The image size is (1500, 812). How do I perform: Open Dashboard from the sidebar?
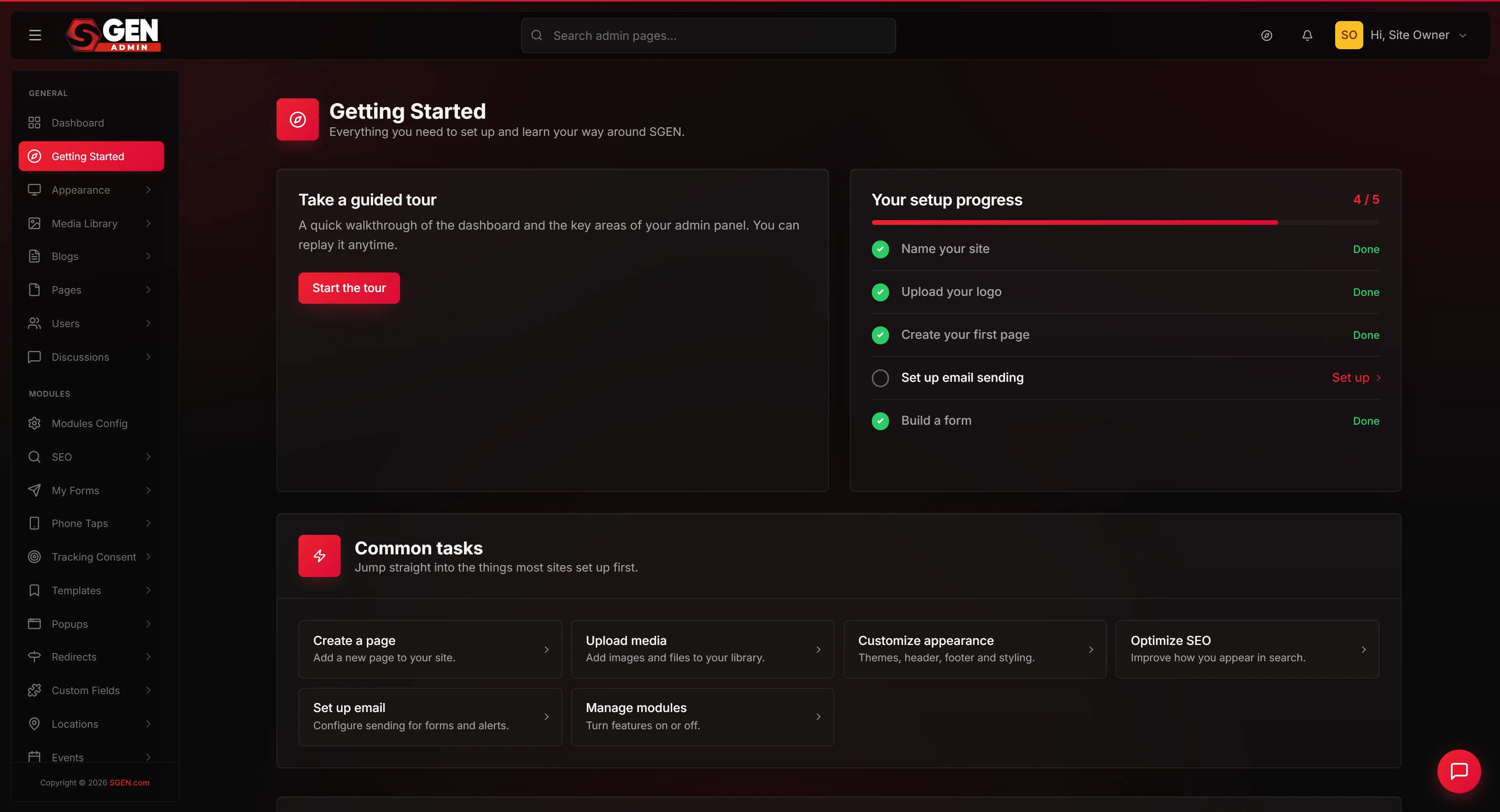[x=91, y=123]
